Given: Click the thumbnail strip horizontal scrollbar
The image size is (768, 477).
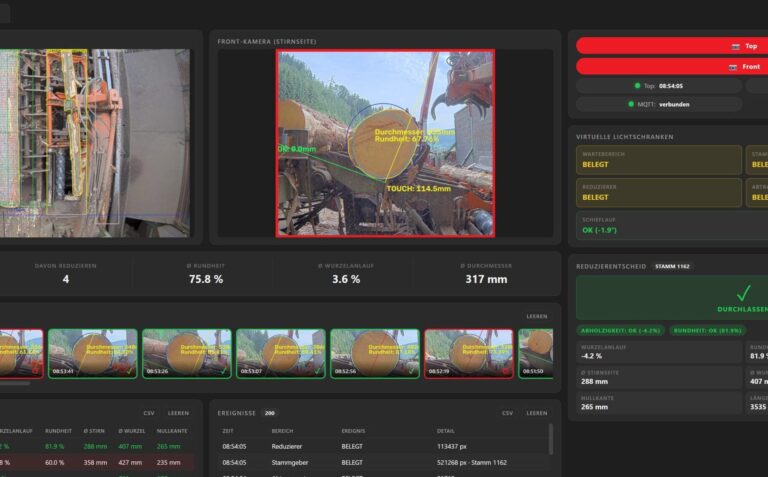Looking at the screenshot, I should click(15, 383).
